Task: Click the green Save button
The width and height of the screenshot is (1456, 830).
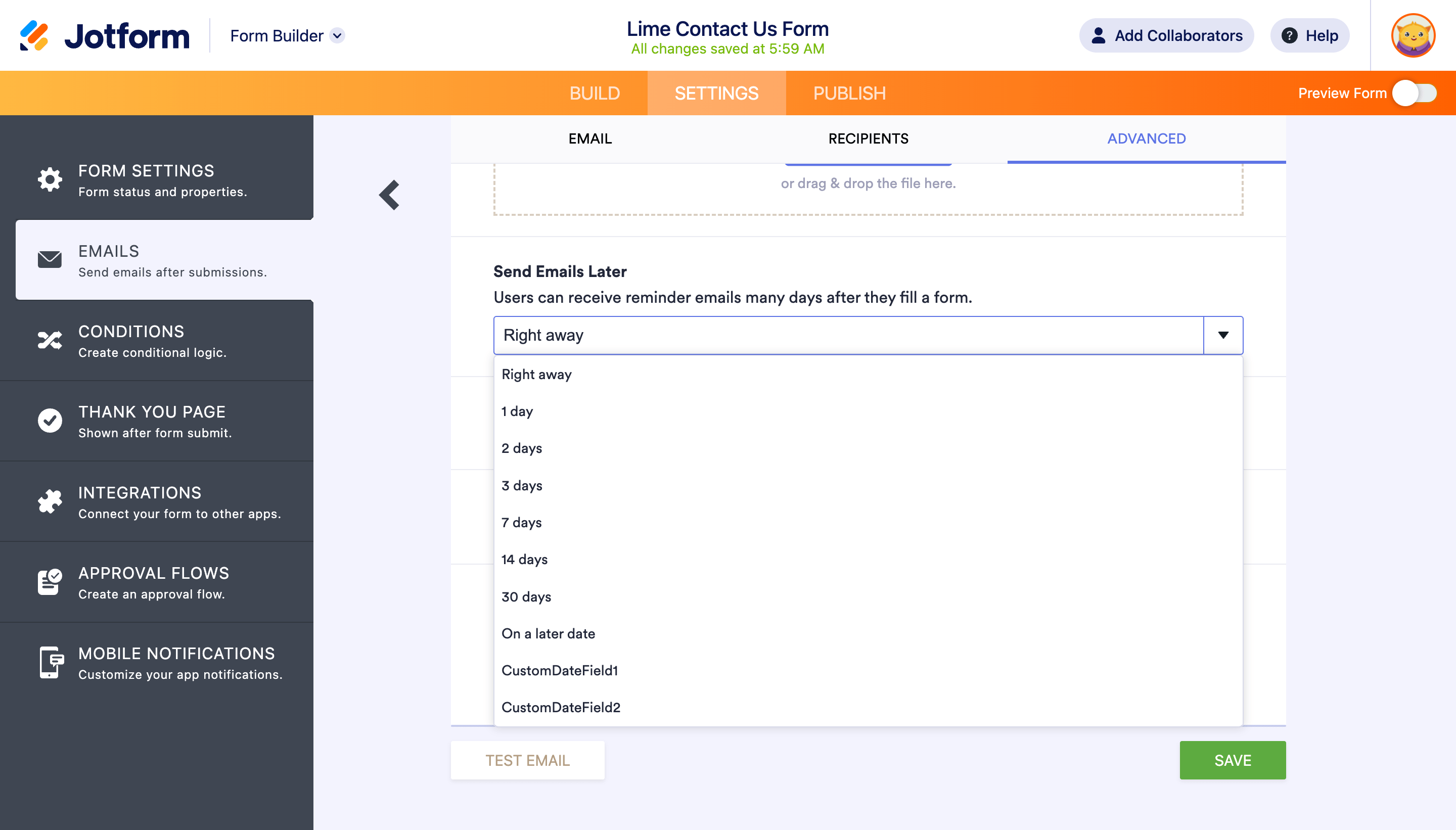Action: click(x=1232, y=760)
